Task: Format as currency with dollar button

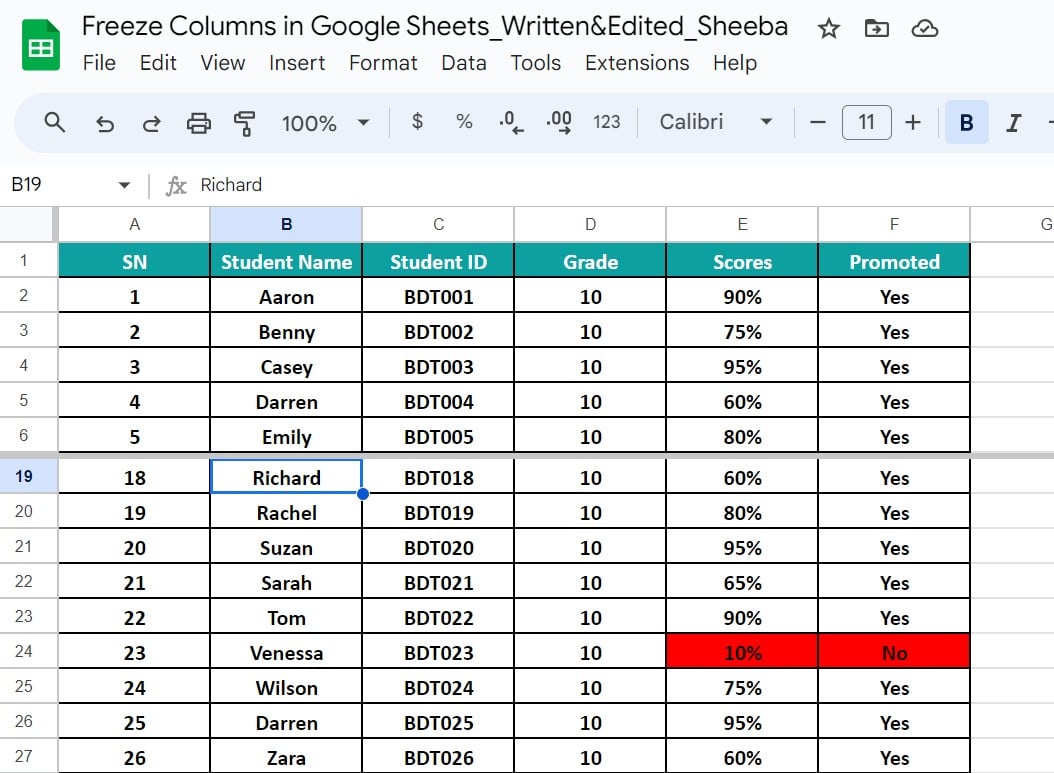Action: click(x=417, y=122)
